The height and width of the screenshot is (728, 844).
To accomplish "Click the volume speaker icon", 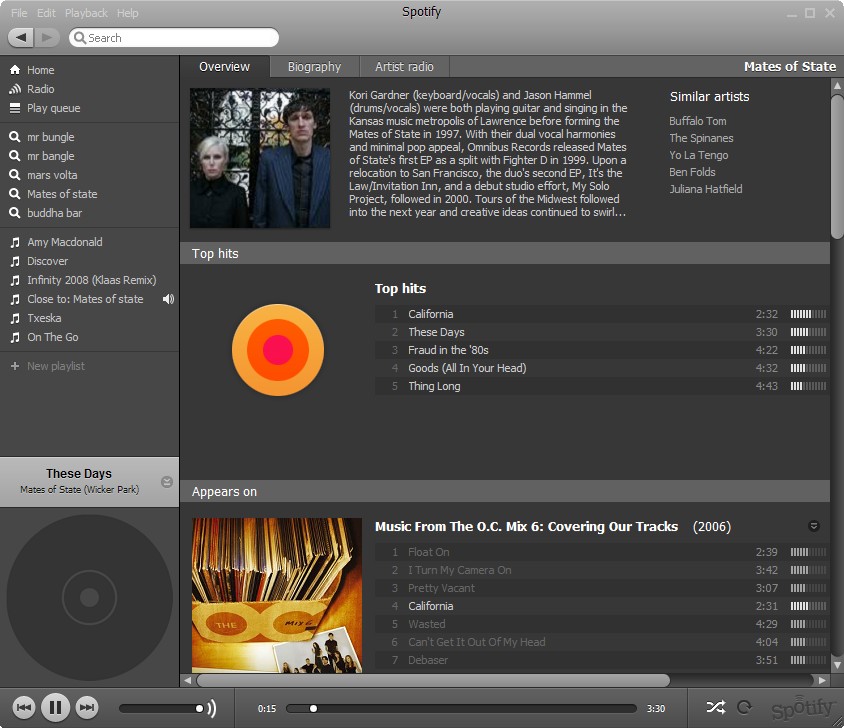I will [212, 708].
